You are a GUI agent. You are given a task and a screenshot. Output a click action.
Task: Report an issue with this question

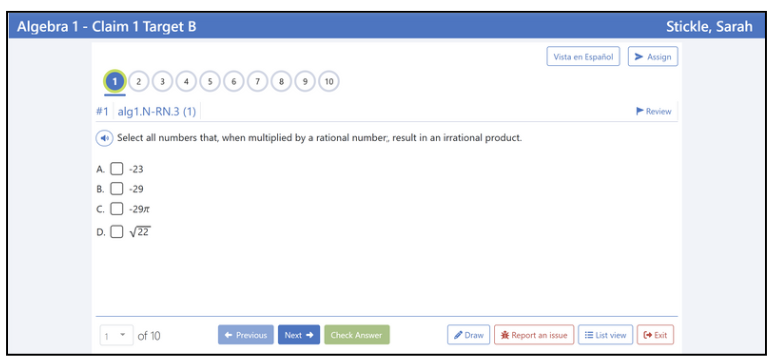point(534,335)
